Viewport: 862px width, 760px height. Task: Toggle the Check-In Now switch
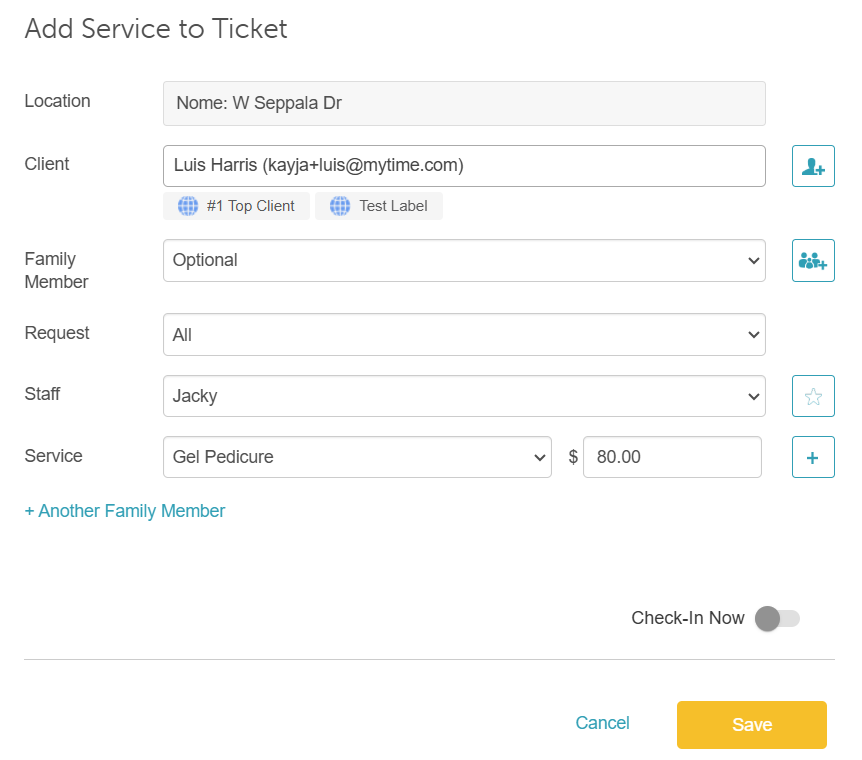(x=778, y=618)
